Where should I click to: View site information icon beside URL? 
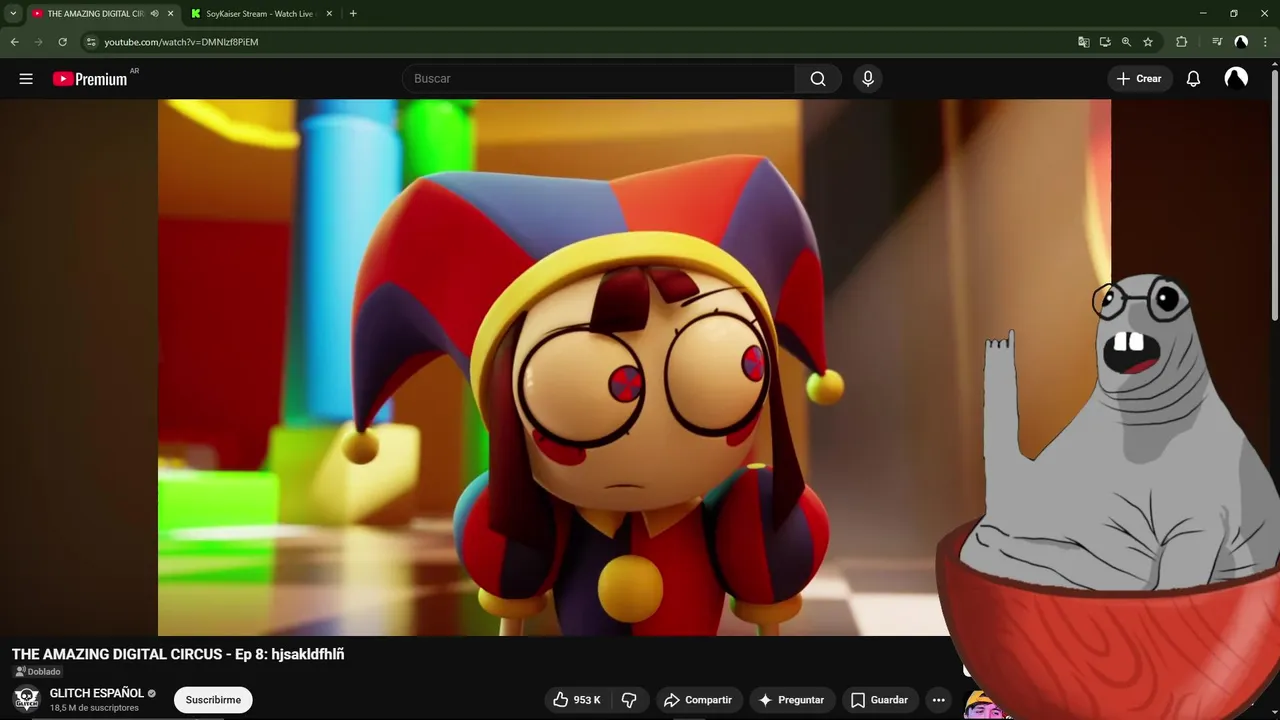[x=91, y=42]
